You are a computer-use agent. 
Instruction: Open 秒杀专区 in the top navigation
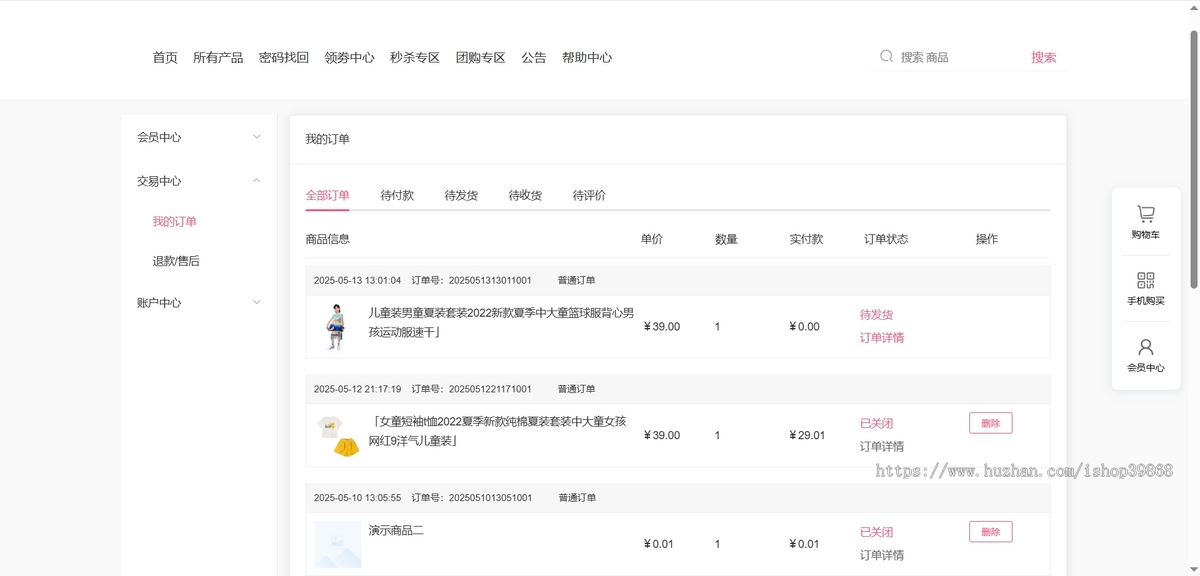click(x=415, y=58)
